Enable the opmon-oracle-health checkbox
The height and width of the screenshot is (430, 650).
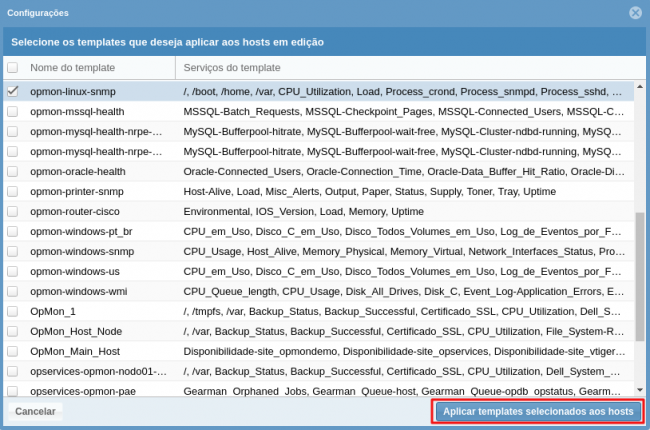tap(13, 171)
